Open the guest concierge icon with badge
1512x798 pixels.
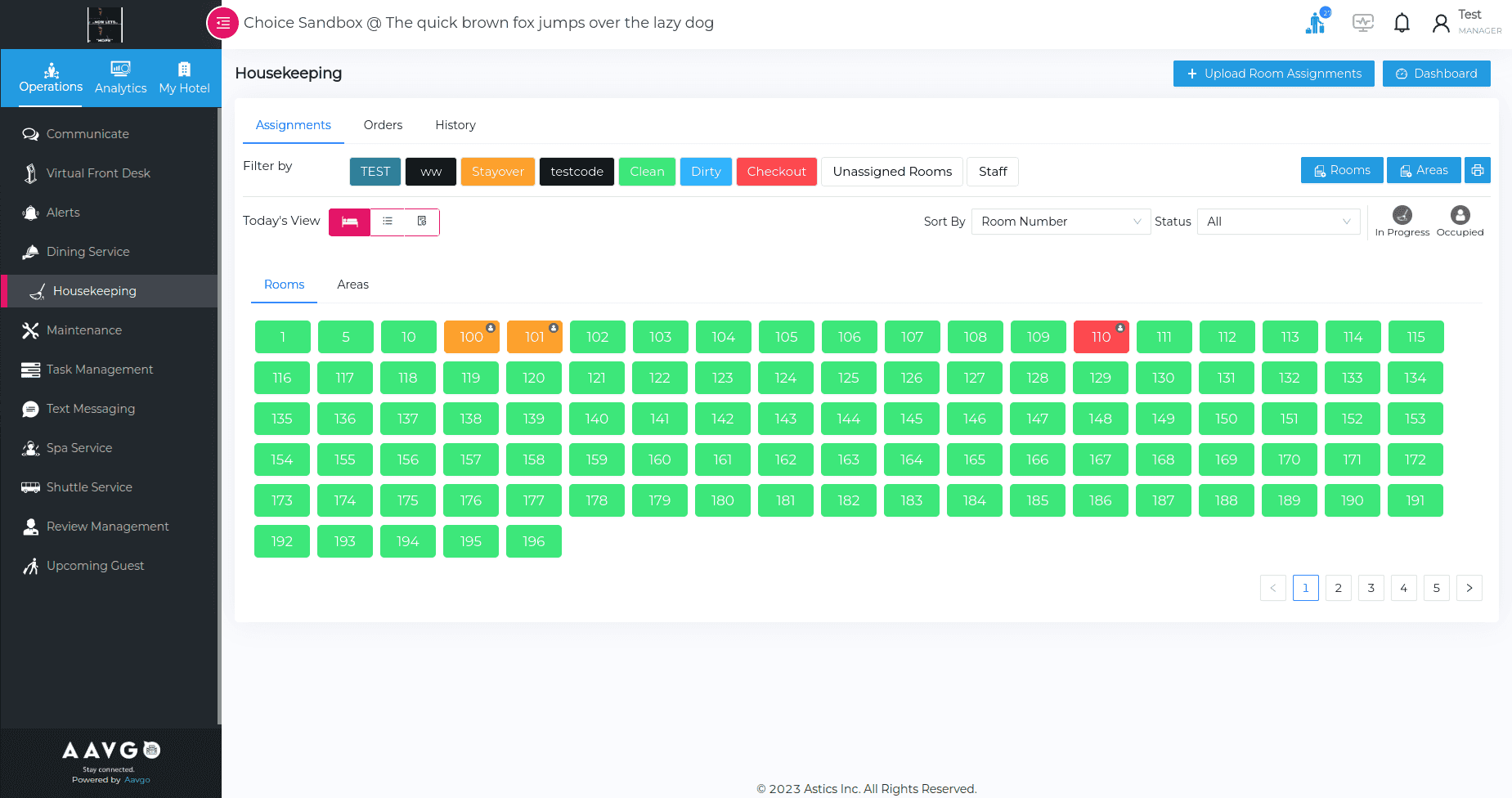coord(1316,23)
